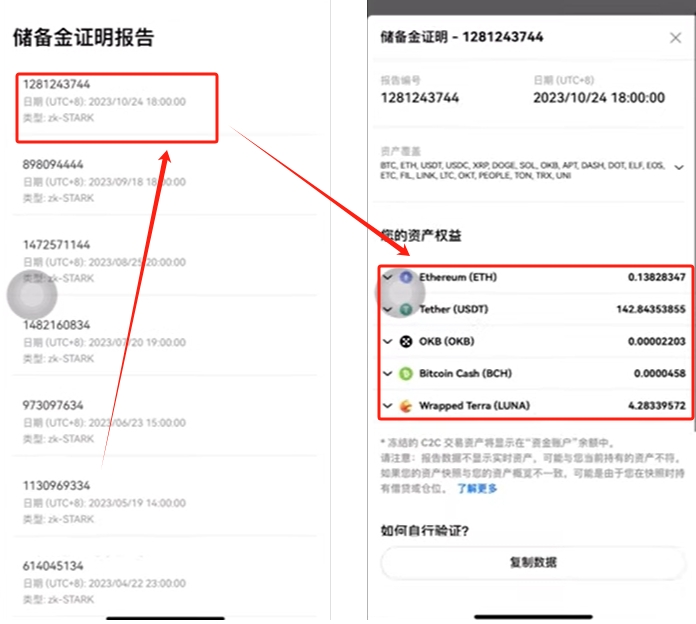Expand the Wrapped Terra (LUNA) row chevron

[388, 406]
